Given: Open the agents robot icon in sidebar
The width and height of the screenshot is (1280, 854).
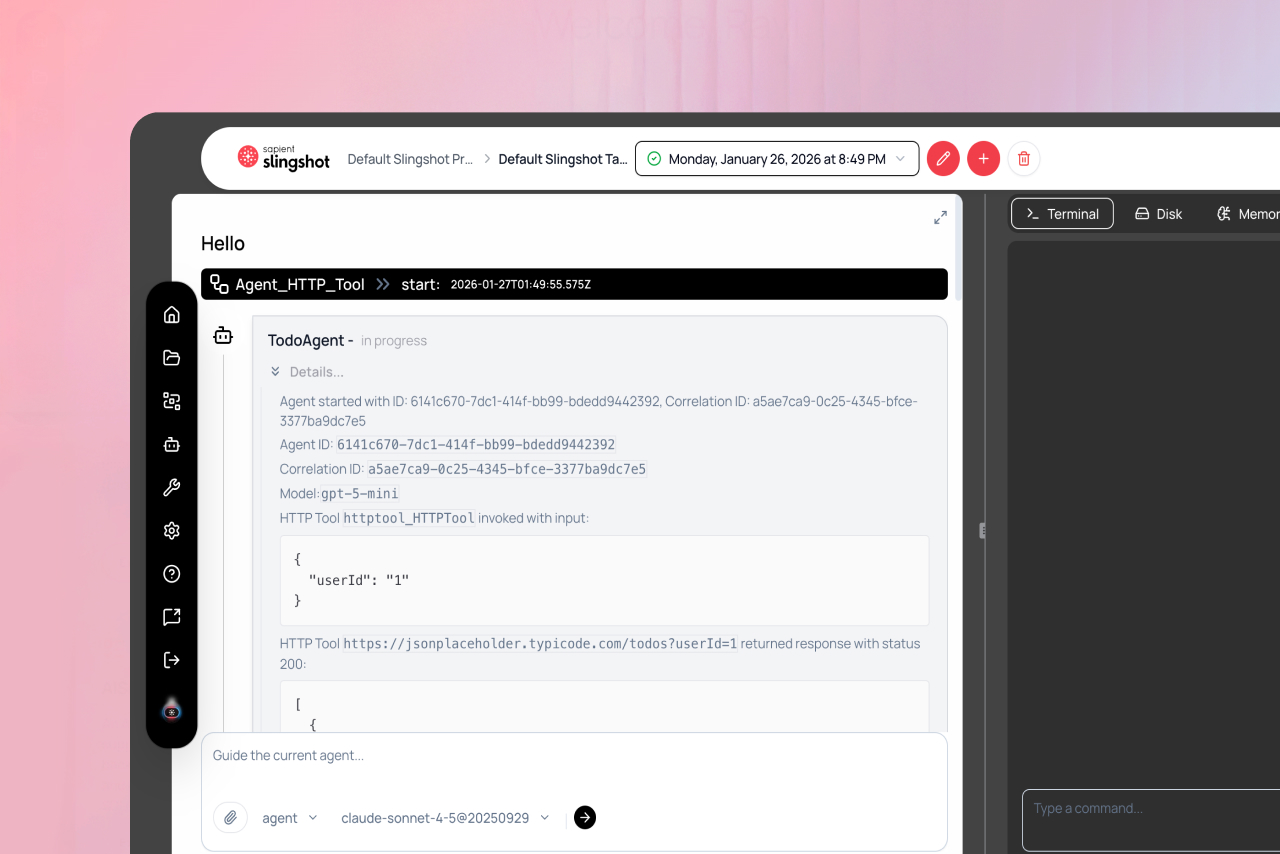Looking at the screenshot, I should coord(172,445).
